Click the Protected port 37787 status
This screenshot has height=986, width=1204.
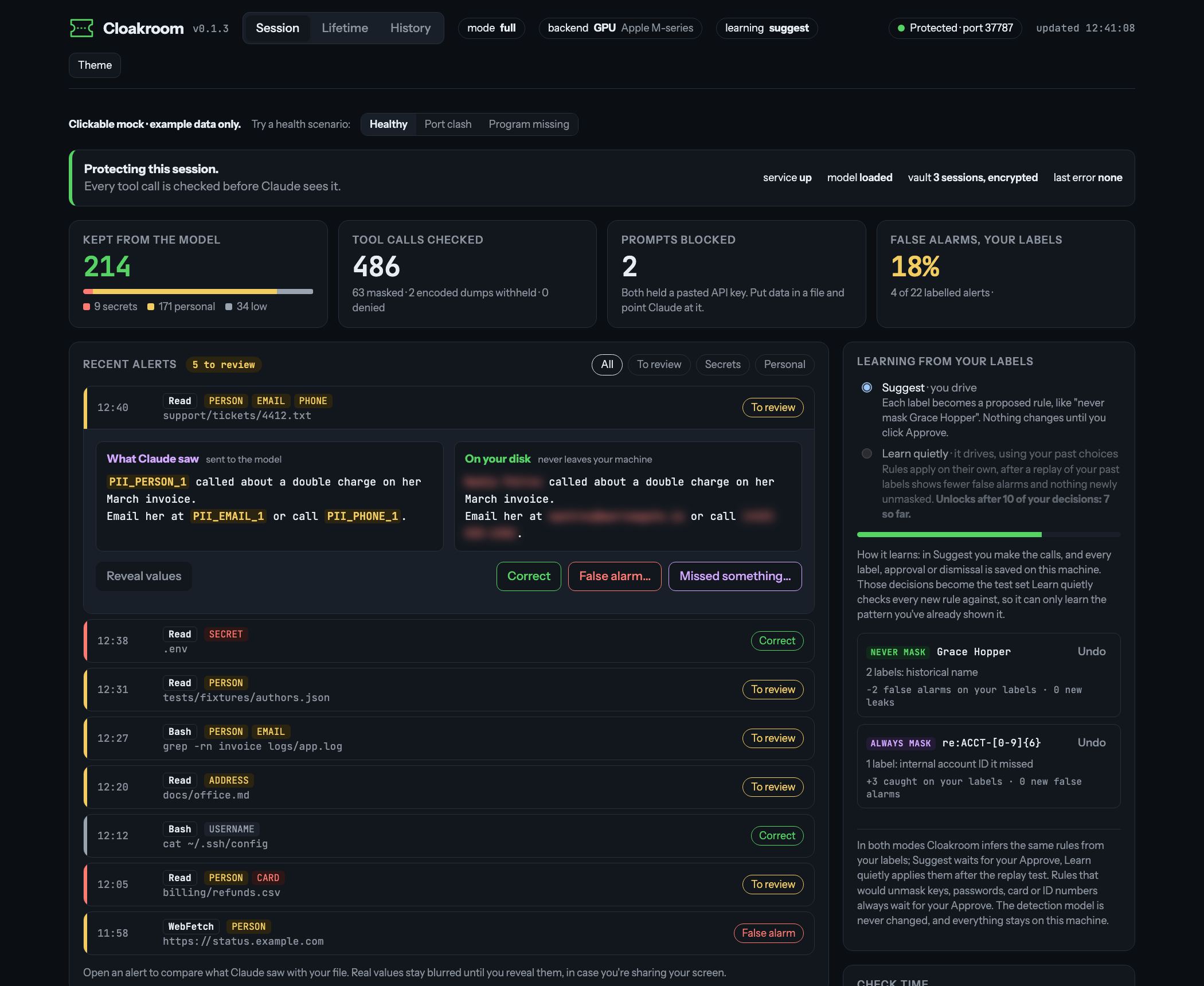coord(955,28)
